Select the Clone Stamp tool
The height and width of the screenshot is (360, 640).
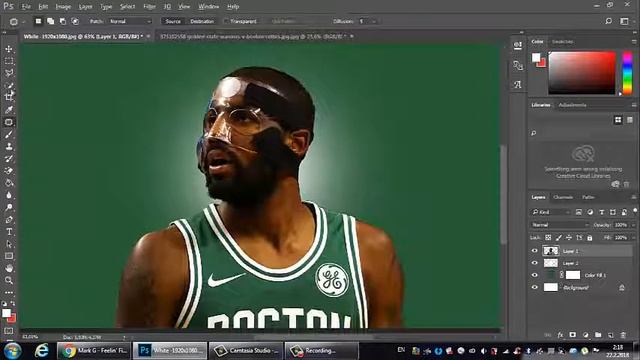[x=9, y=147]
